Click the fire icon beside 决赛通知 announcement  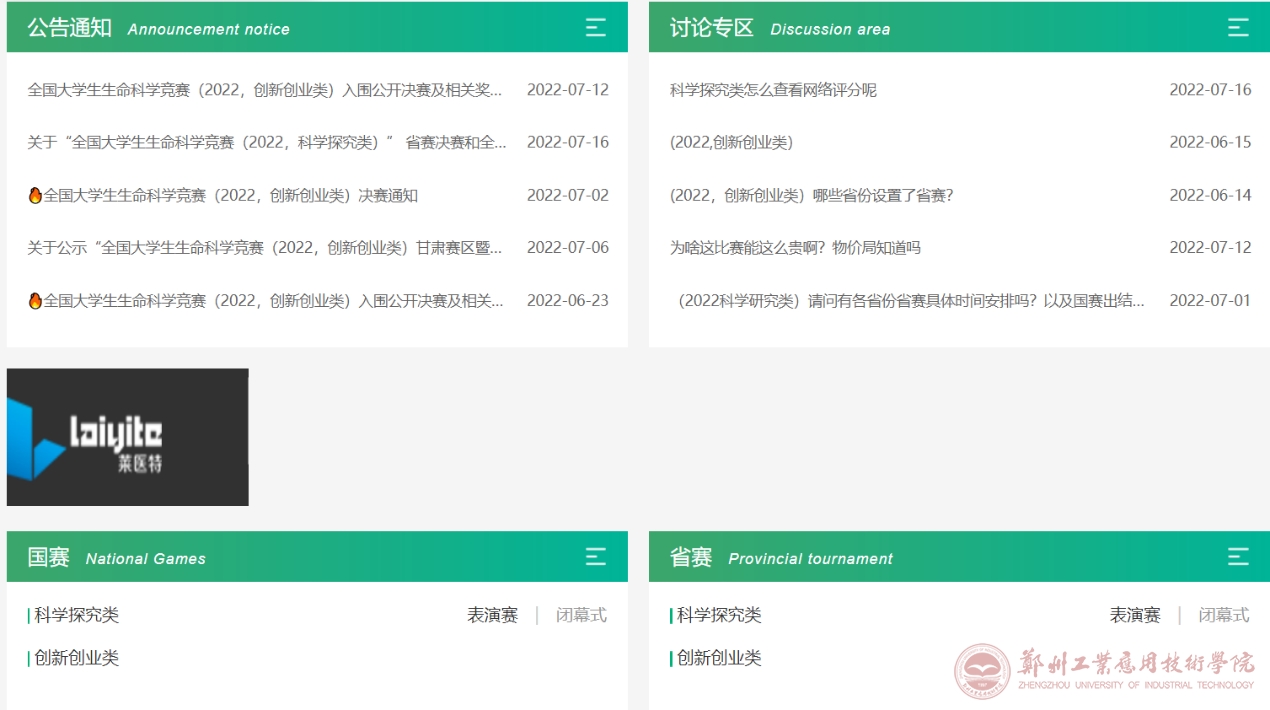(35, 195)
